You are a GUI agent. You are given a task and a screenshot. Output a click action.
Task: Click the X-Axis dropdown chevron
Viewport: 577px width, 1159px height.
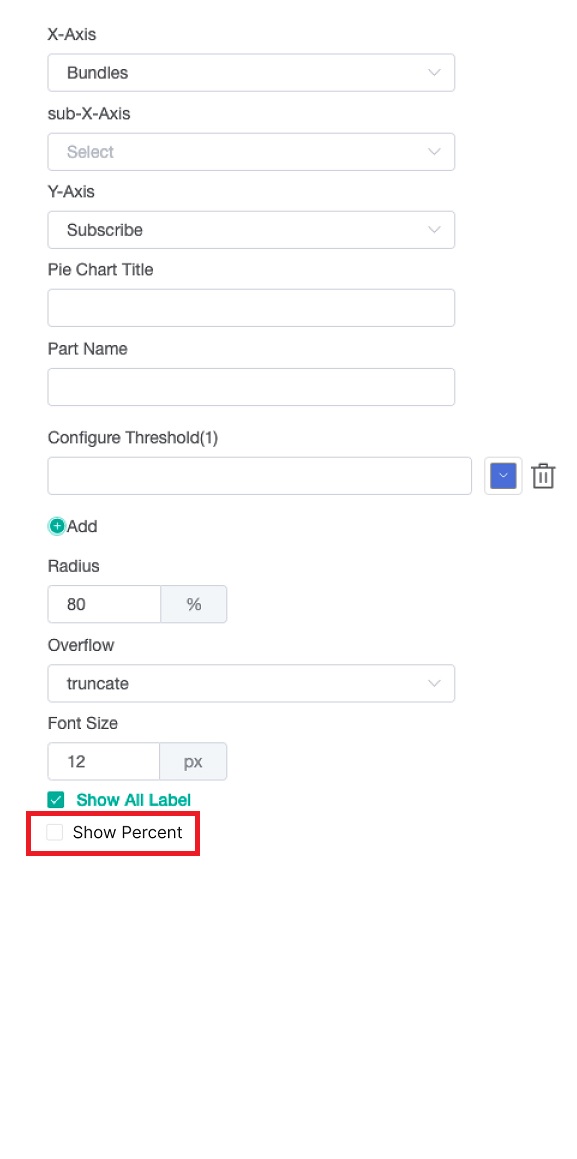point(434,72)
